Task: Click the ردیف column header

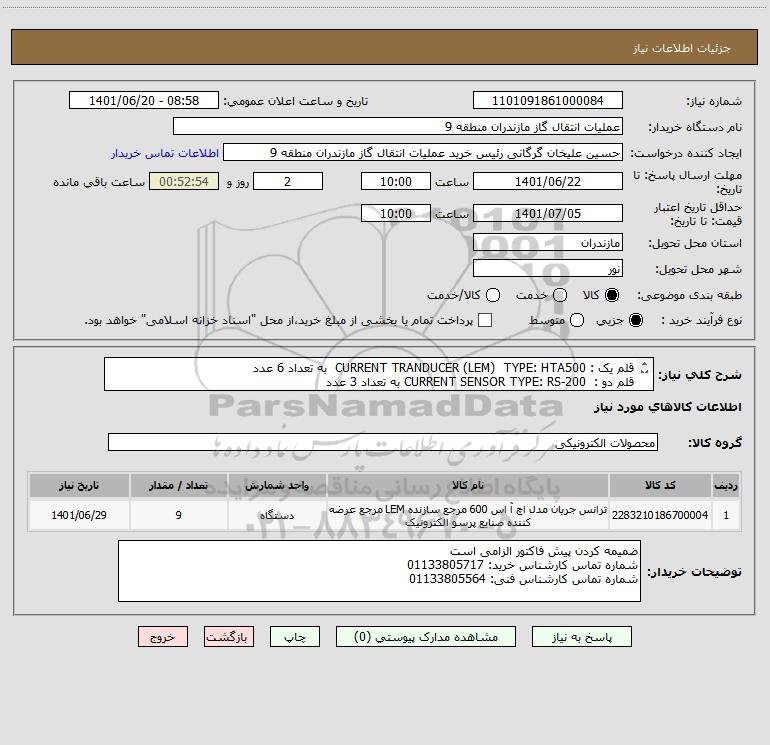Action: pos(726,485)
